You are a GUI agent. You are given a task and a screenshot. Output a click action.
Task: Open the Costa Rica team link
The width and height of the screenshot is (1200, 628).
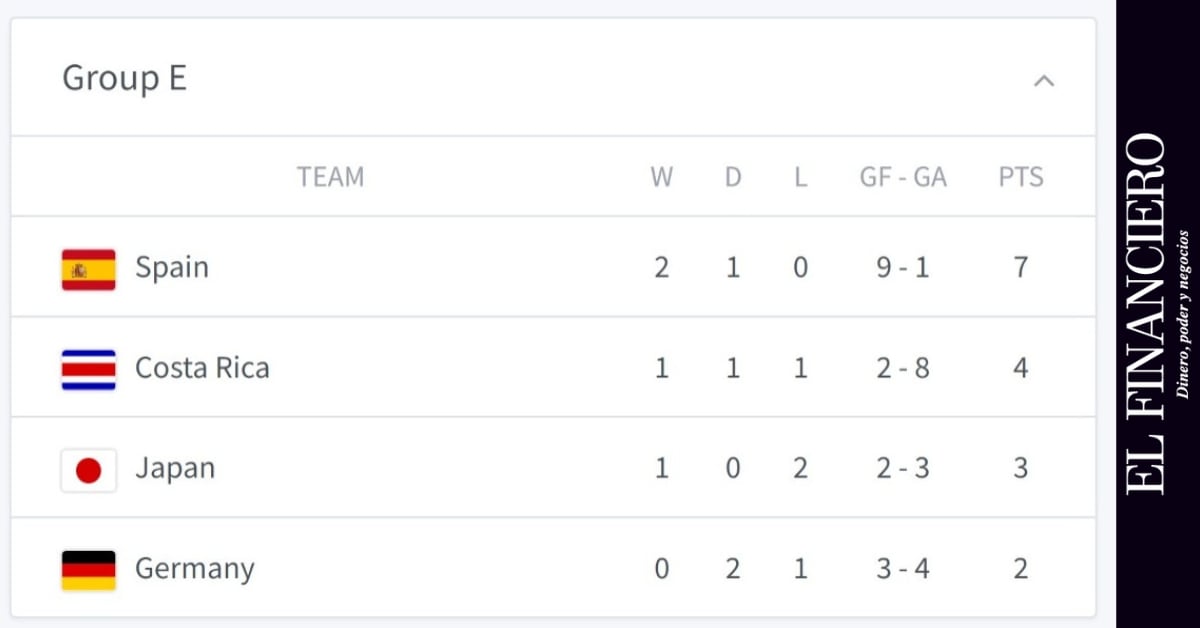[x=202, y=368]
